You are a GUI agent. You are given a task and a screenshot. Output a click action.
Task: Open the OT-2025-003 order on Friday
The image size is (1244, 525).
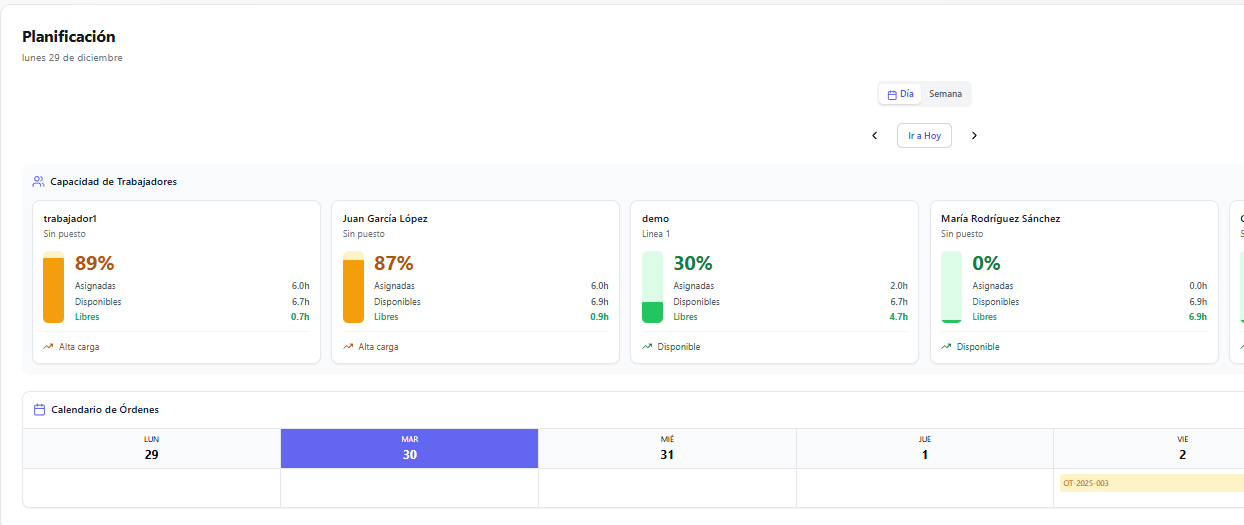[1151, 483]
